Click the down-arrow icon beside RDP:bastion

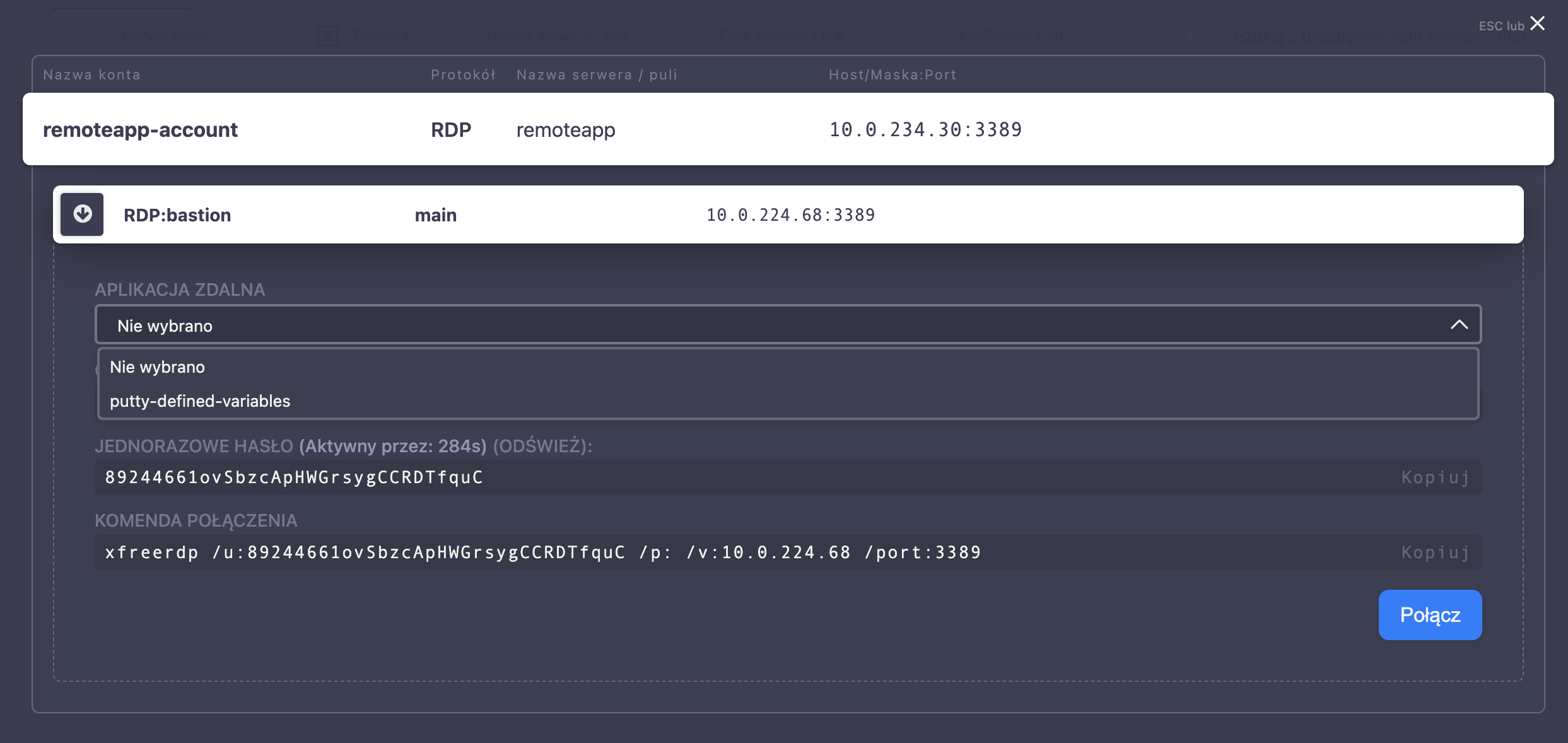(x=82, y=214)
